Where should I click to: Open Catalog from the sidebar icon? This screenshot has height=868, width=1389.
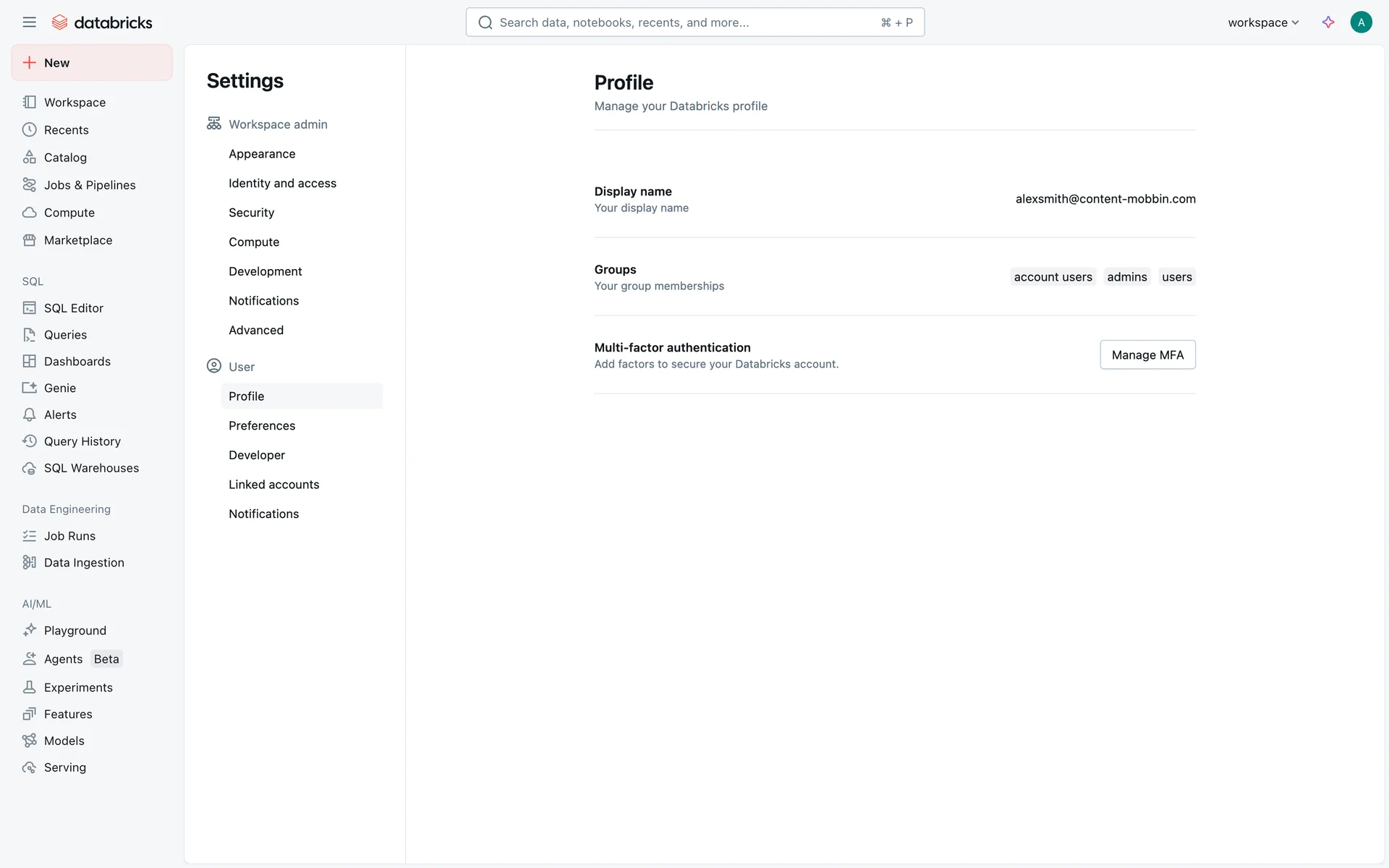29,158
